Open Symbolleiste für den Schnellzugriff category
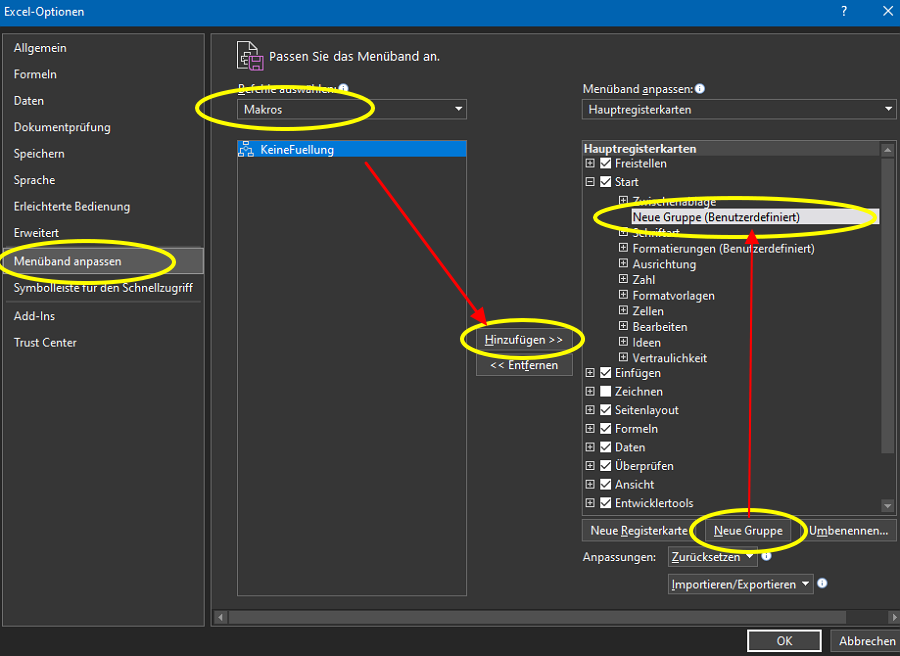Screen dimensions: 900x656 click(x=103, y=288)
